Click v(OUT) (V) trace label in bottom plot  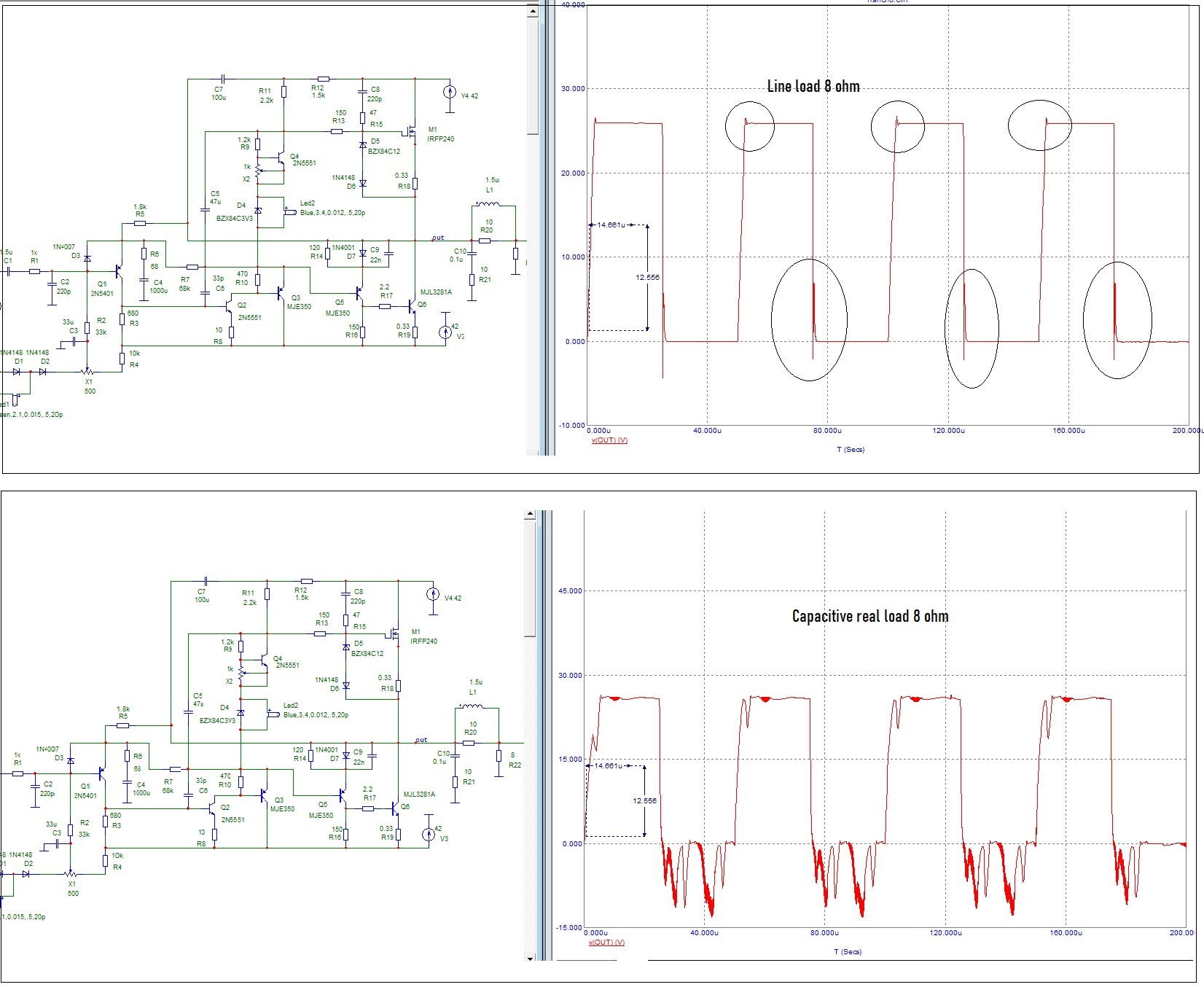[606, 943]
